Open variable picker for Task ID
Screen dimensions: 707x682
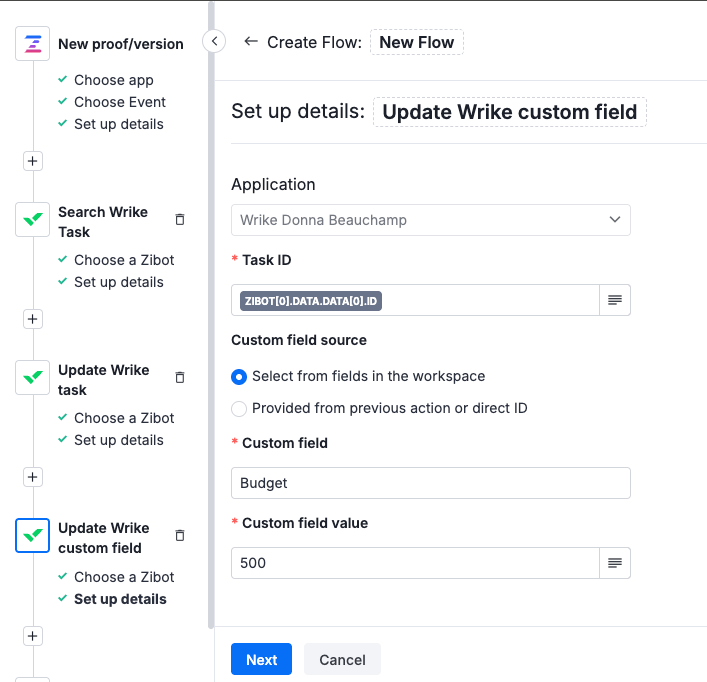pyautogui.click(x=615, y=300)
